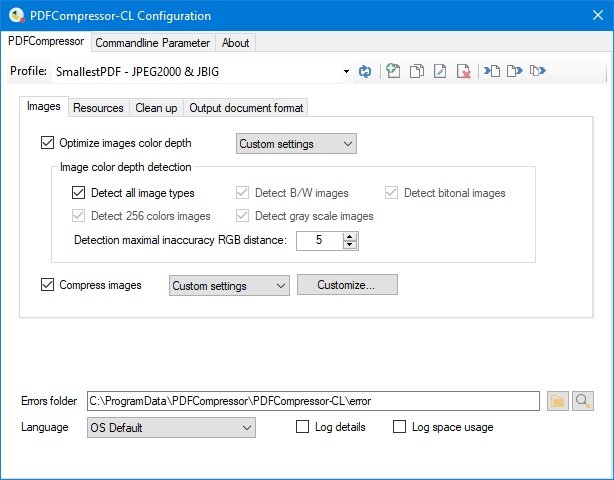This screenshot has width=614, height=480.
Task: Click the export all profiles icon
Action: 538,71
